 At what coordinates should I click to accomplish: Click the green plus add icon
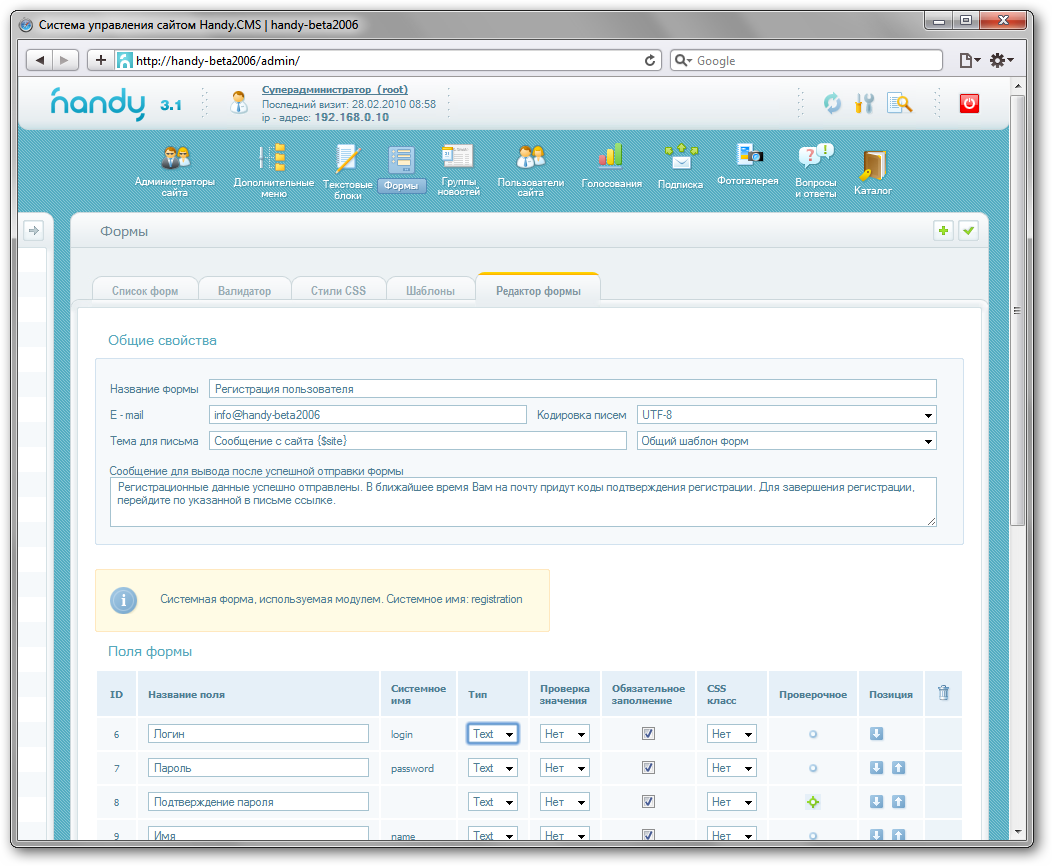(942, 231)
